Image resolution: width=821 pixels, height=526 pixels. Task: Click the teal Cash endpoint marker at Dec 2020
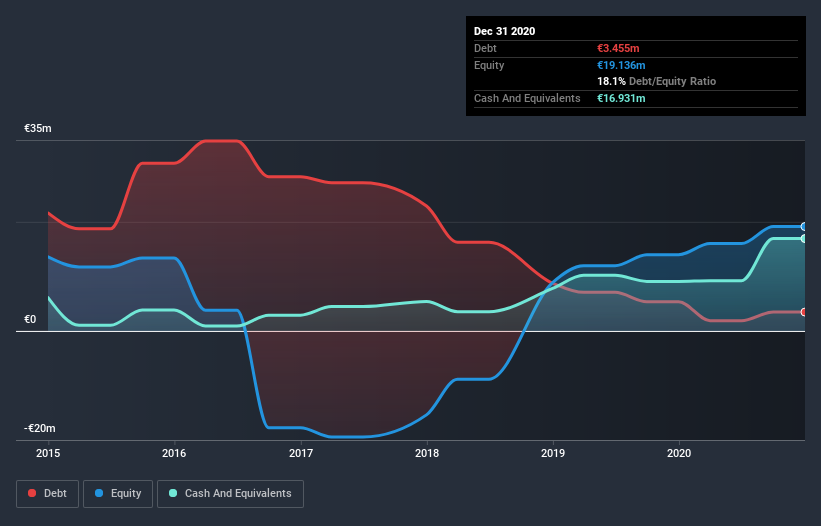804,238
